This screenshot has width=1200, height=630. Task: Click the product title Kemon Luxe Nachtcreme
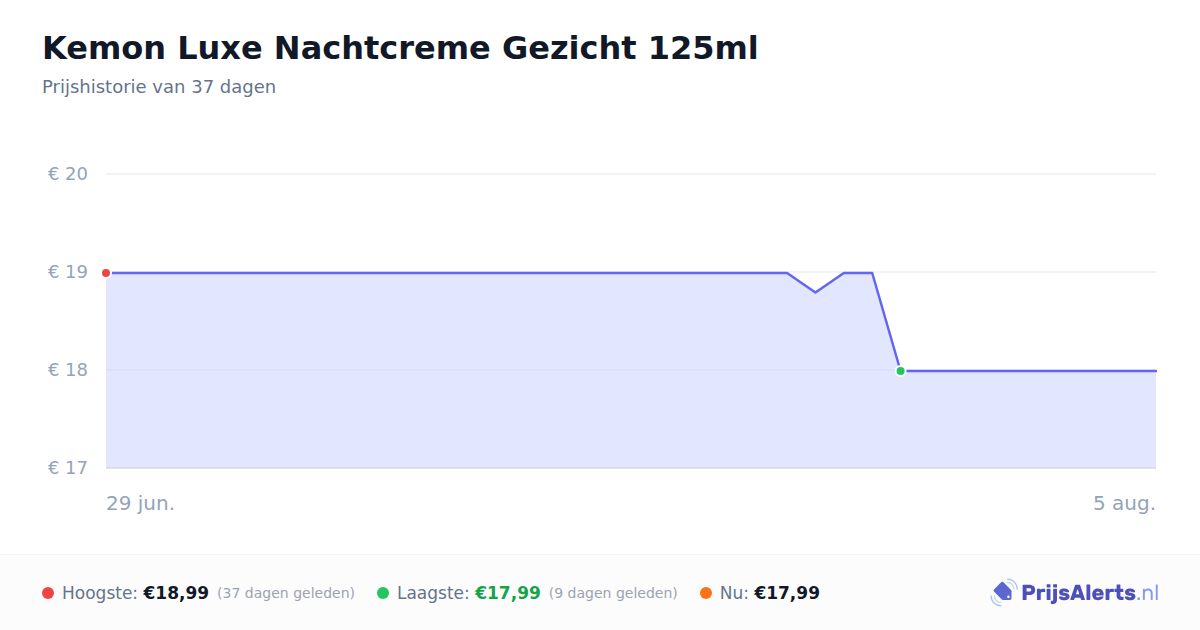400,48
